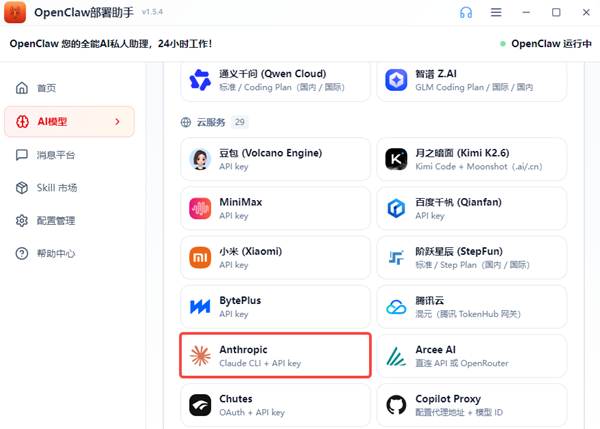
Task: Click the BytePlus blue logo
Action: 200,307
